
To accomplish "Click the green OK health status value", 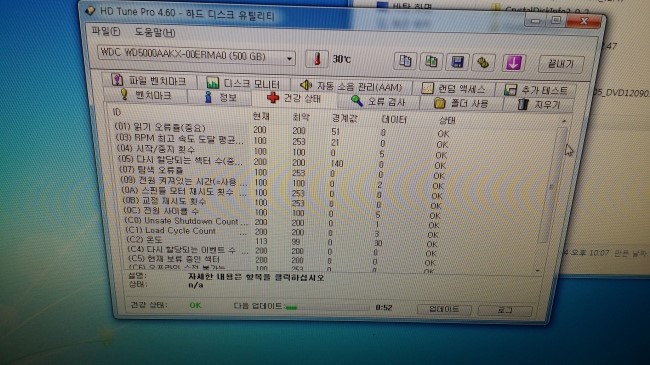I will point(195,305).
